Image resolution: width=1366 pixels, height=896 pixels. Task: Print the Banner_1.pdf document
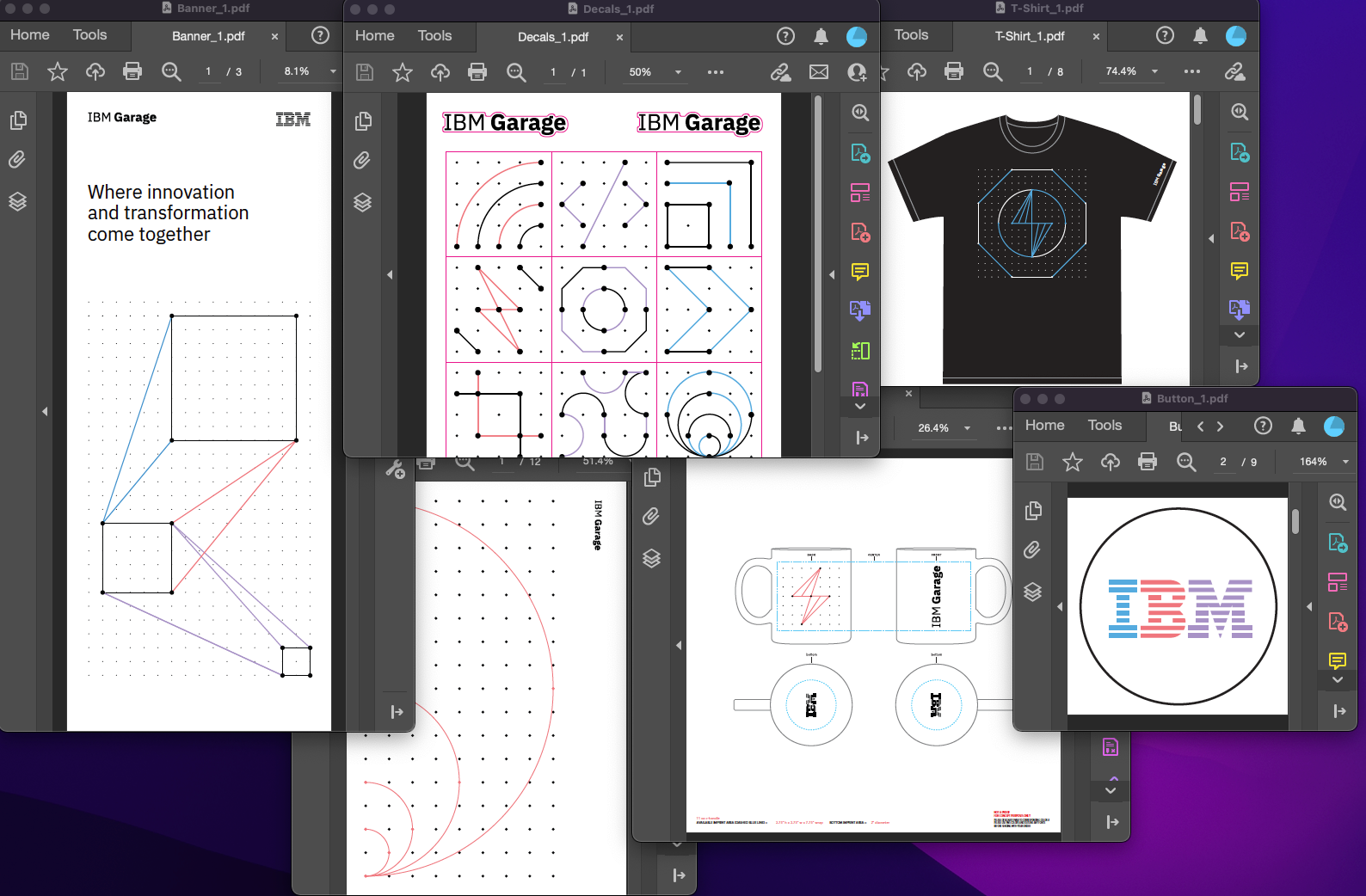132,71
